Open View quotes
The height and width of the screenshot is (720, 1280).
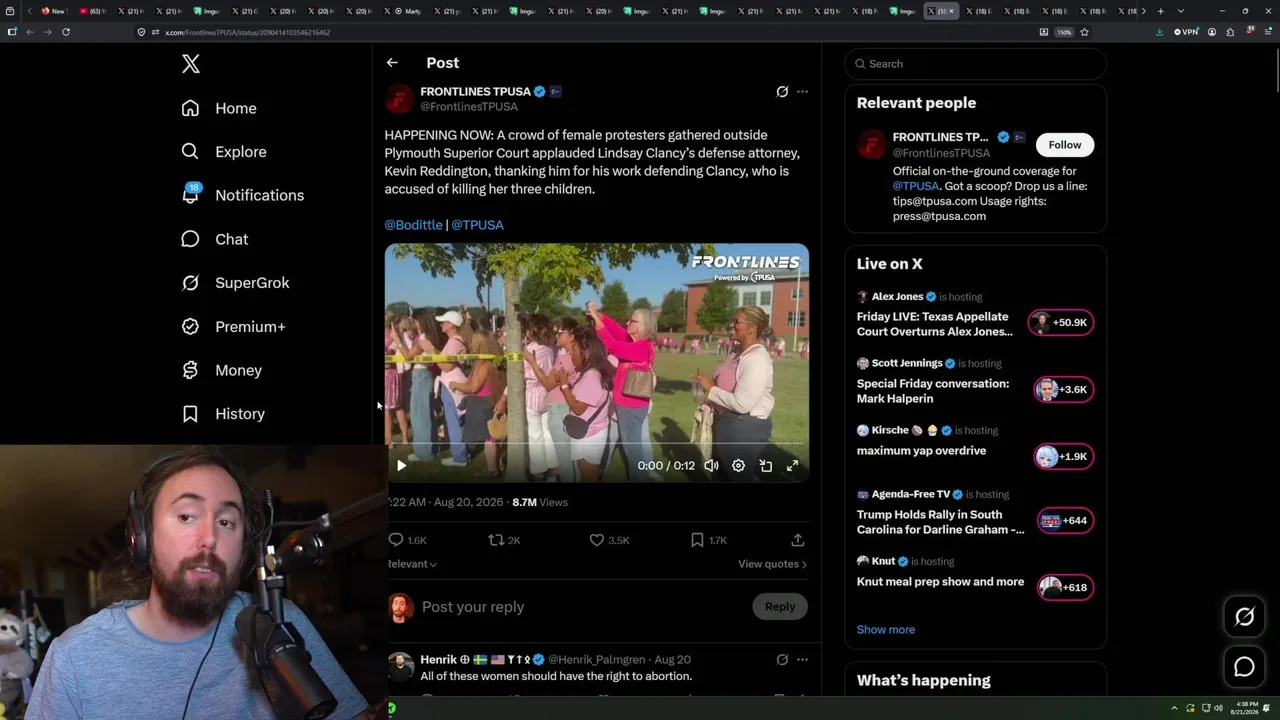772,564
